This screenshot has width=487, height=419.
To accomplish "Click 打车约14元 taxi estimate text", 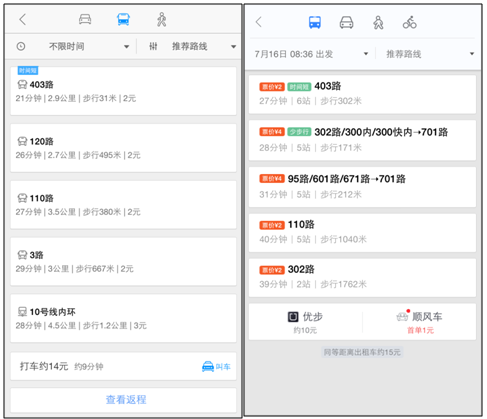I will (x=44, y=367).
